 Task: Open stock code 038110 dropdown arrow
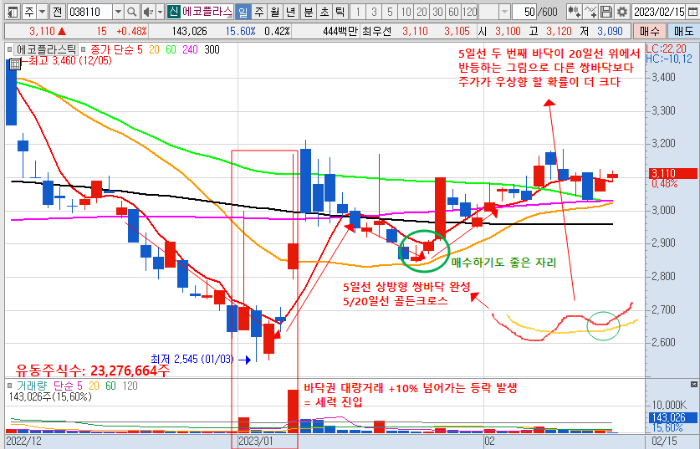(x=118, y=12)
